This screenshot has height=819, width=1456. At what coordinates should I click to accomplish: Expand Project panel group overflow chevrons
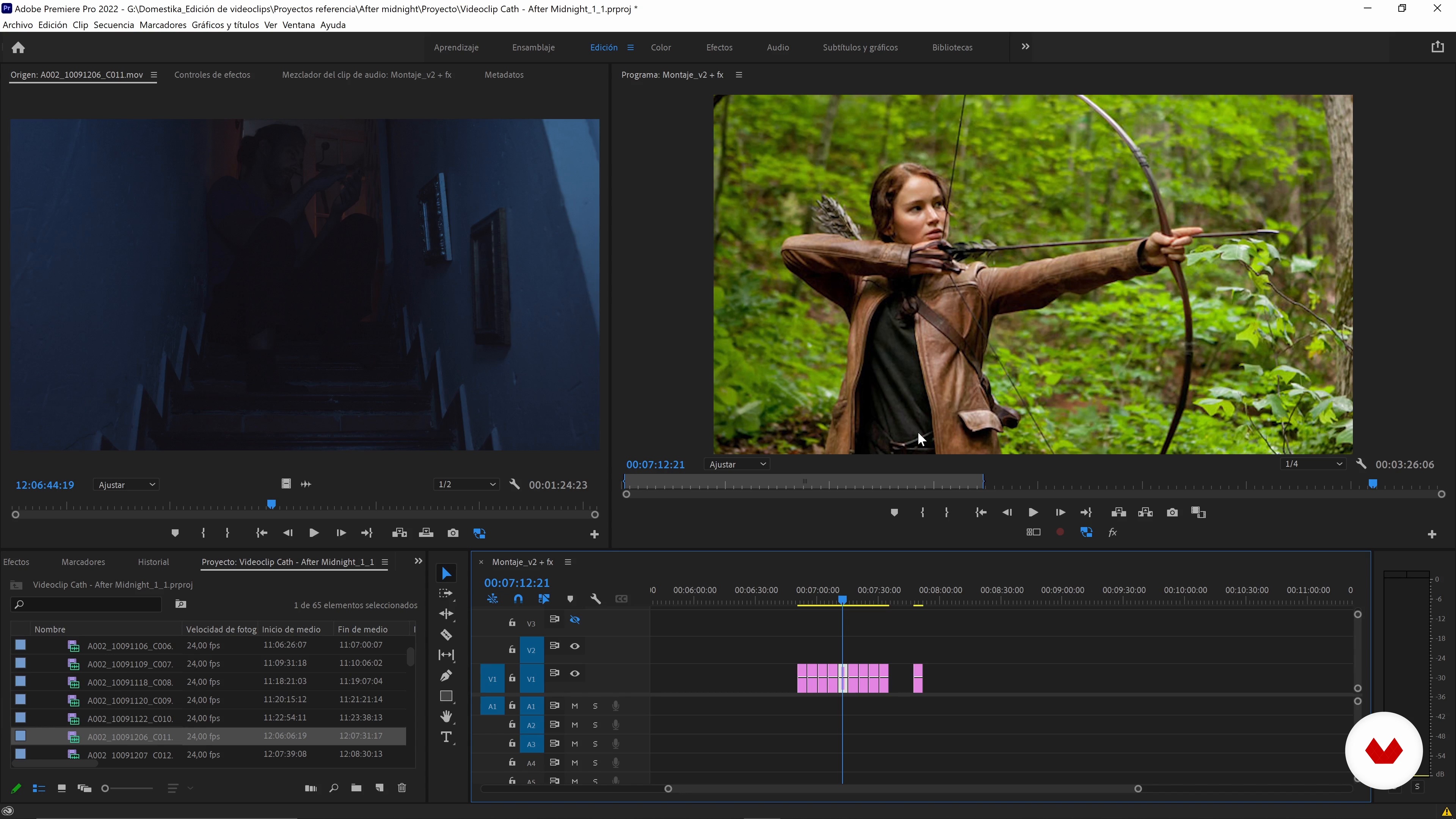(418, 561)
